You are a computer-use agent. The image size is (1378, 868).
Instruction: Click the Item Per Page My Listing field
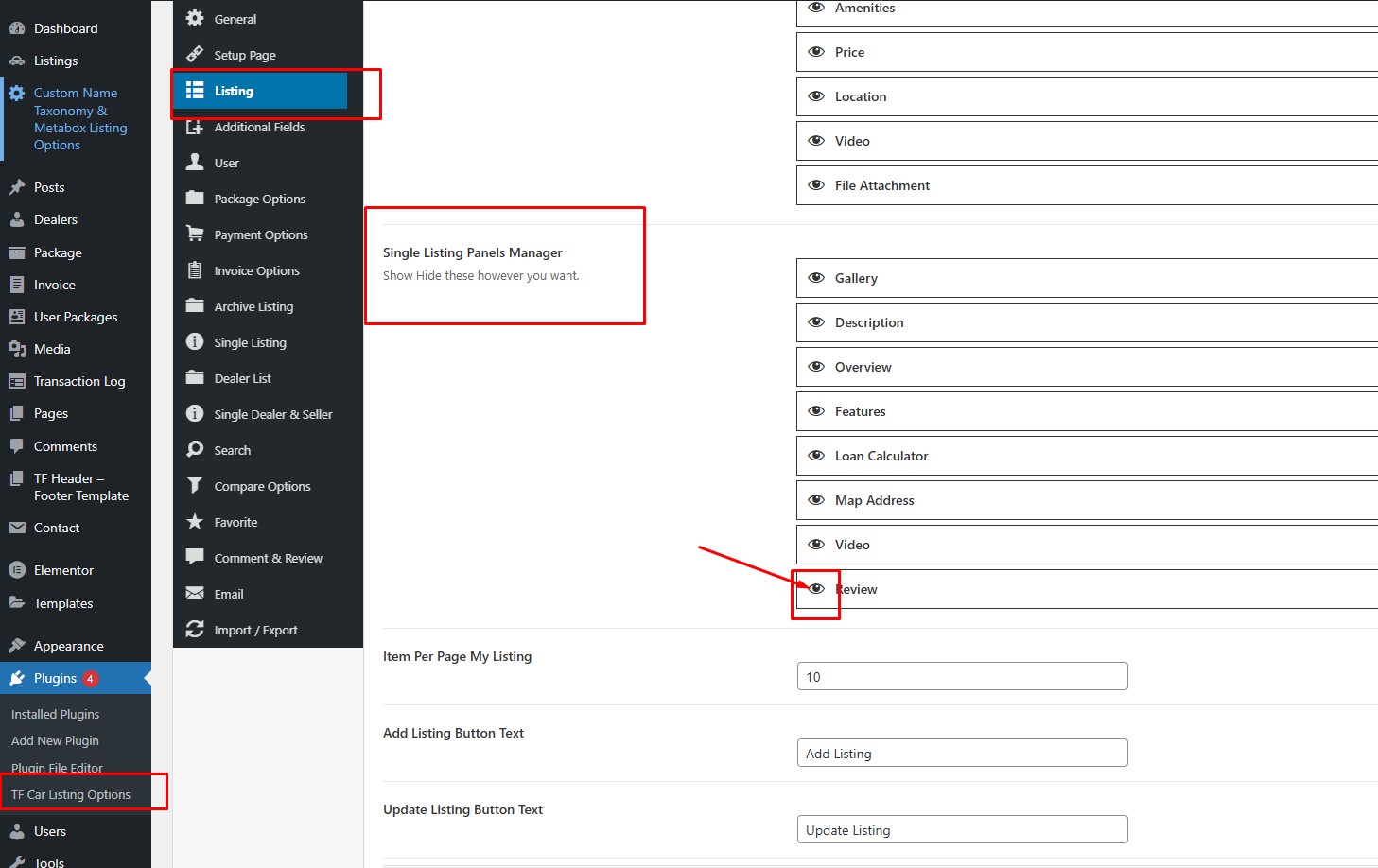pyautogui.click(x=963, y=676)
